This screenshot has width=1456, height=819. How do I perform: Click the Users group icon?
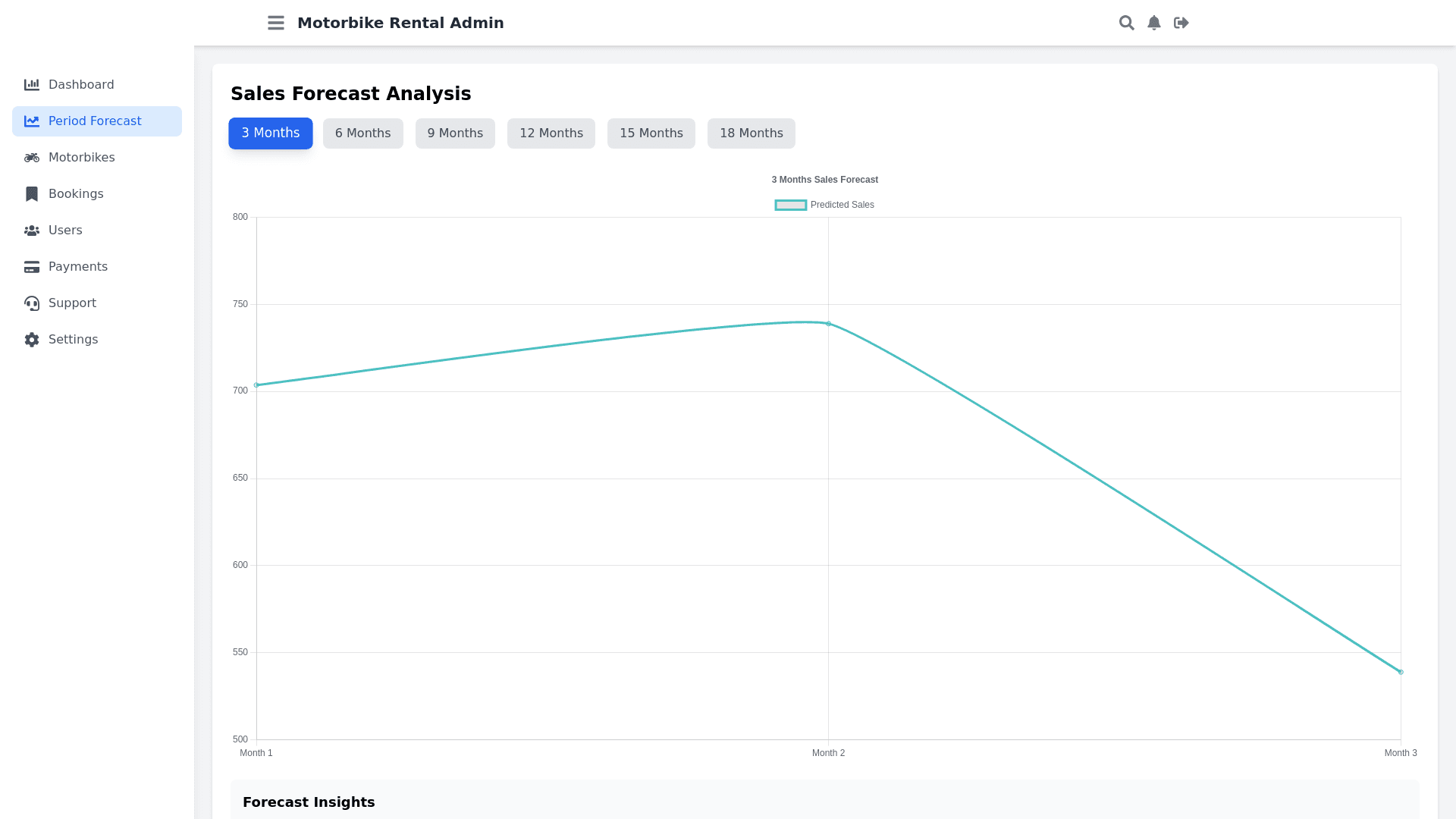click(32, 231)
